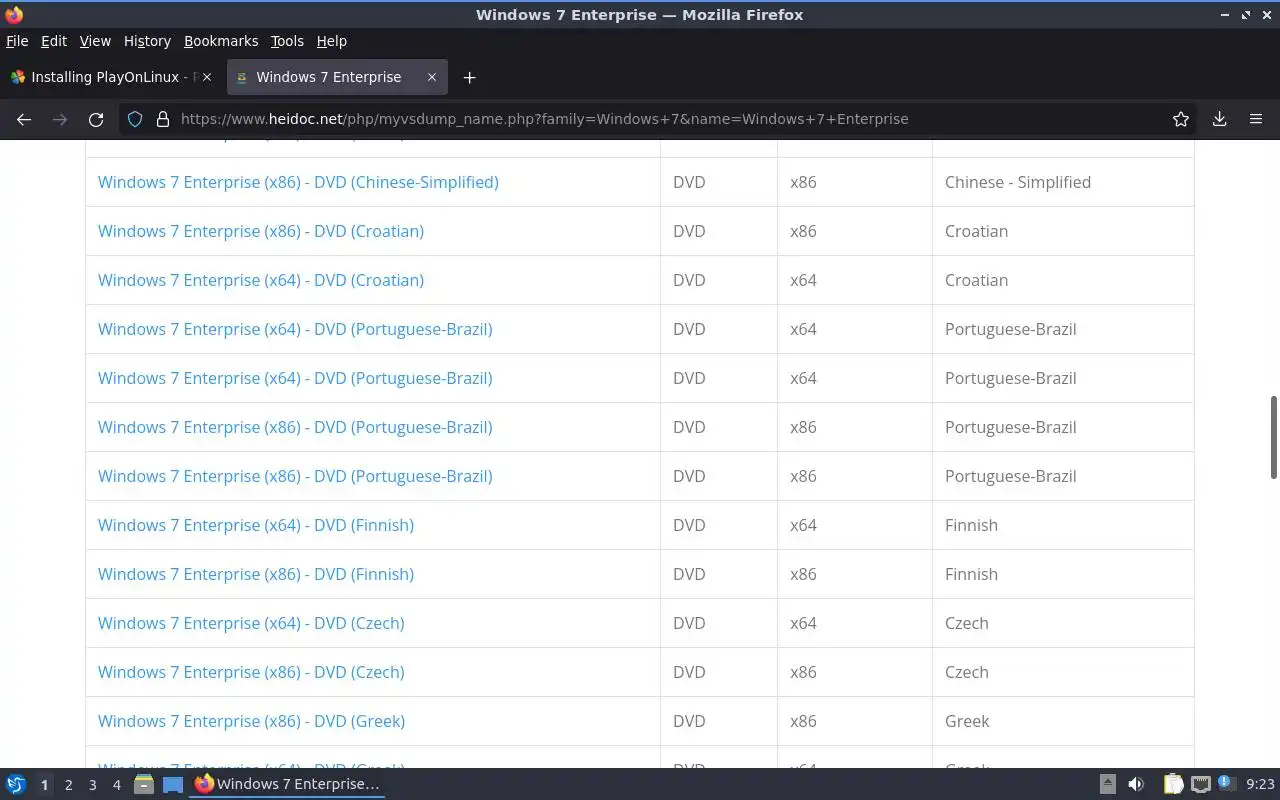
Task: Click the x64 cell in Czech row
Action: (x=855, y=623)
